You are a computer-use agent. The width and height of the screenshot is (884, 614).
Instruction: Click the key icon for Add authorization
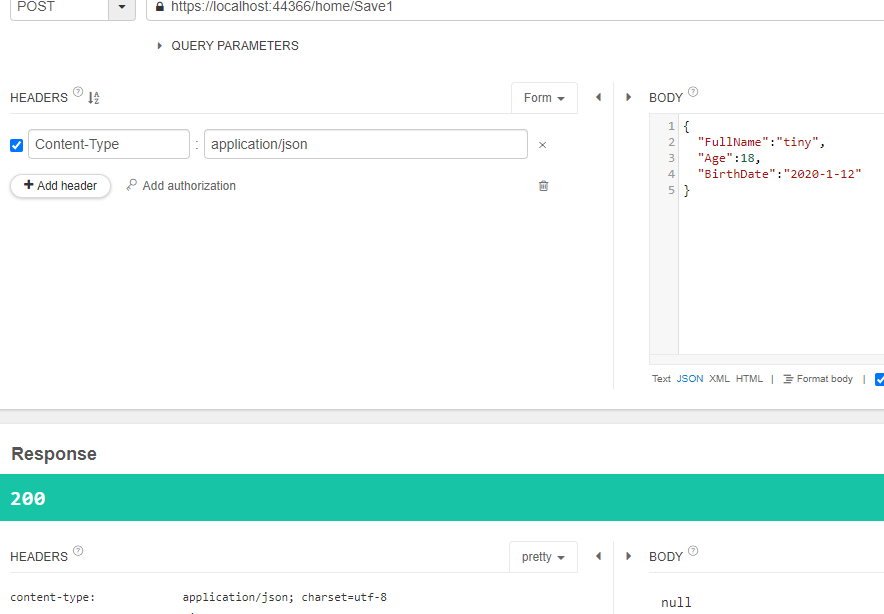click(x=131, y=185)
